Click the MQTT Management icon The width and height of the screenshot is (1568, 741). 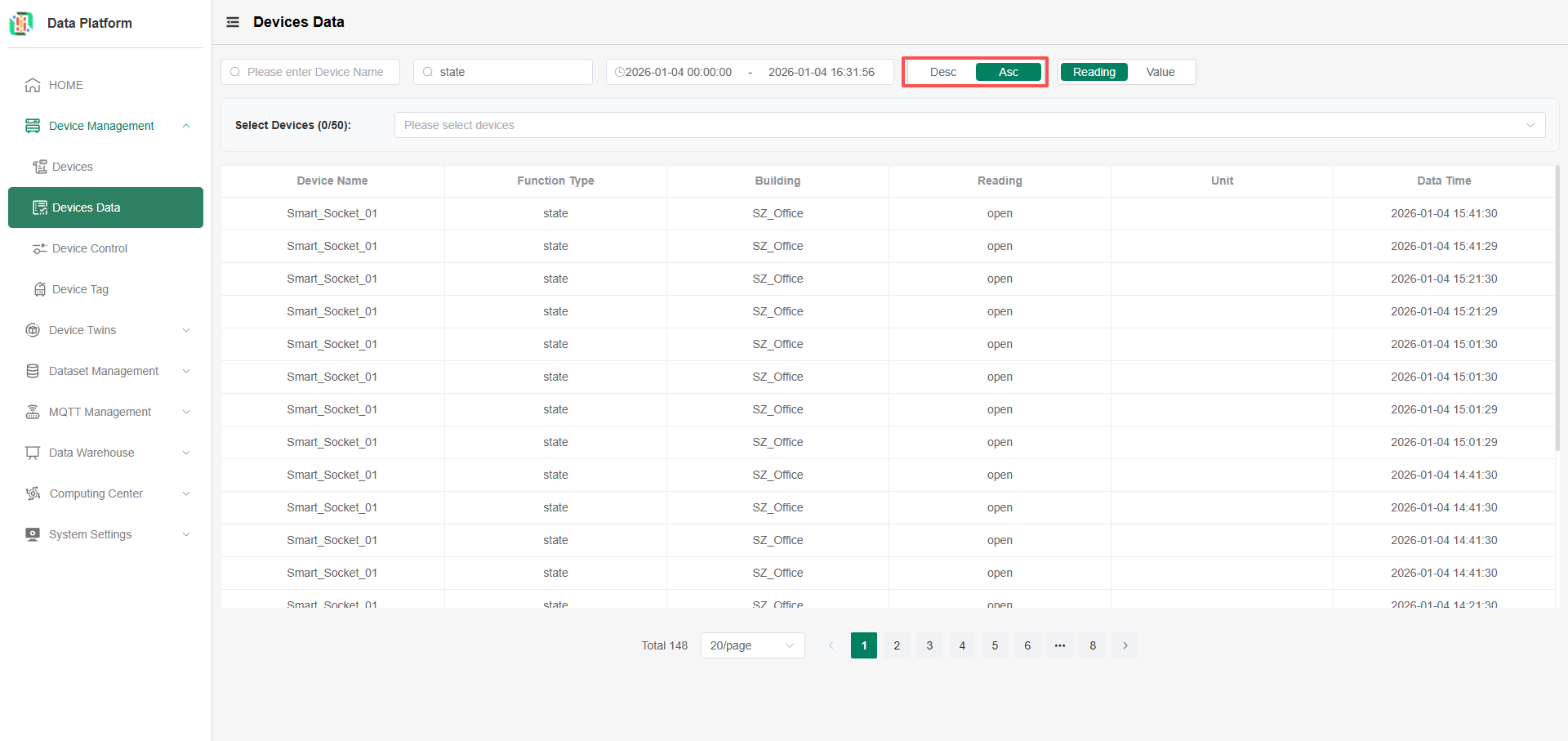click(33, 412)
